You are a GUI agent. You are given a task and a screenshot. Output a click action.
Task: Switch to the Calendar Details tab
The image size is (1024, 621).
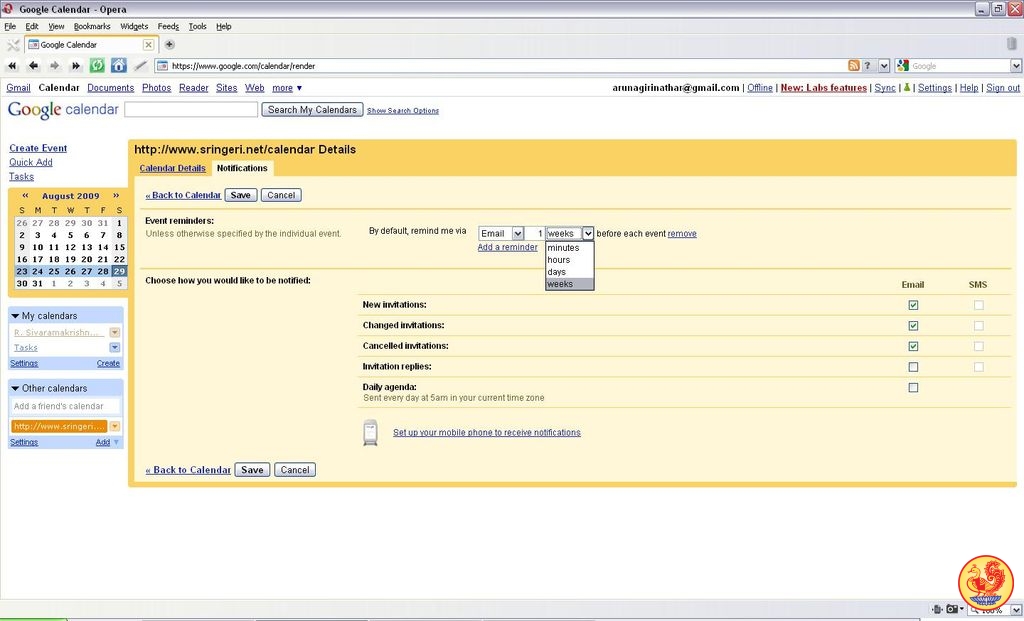[172, 168]
